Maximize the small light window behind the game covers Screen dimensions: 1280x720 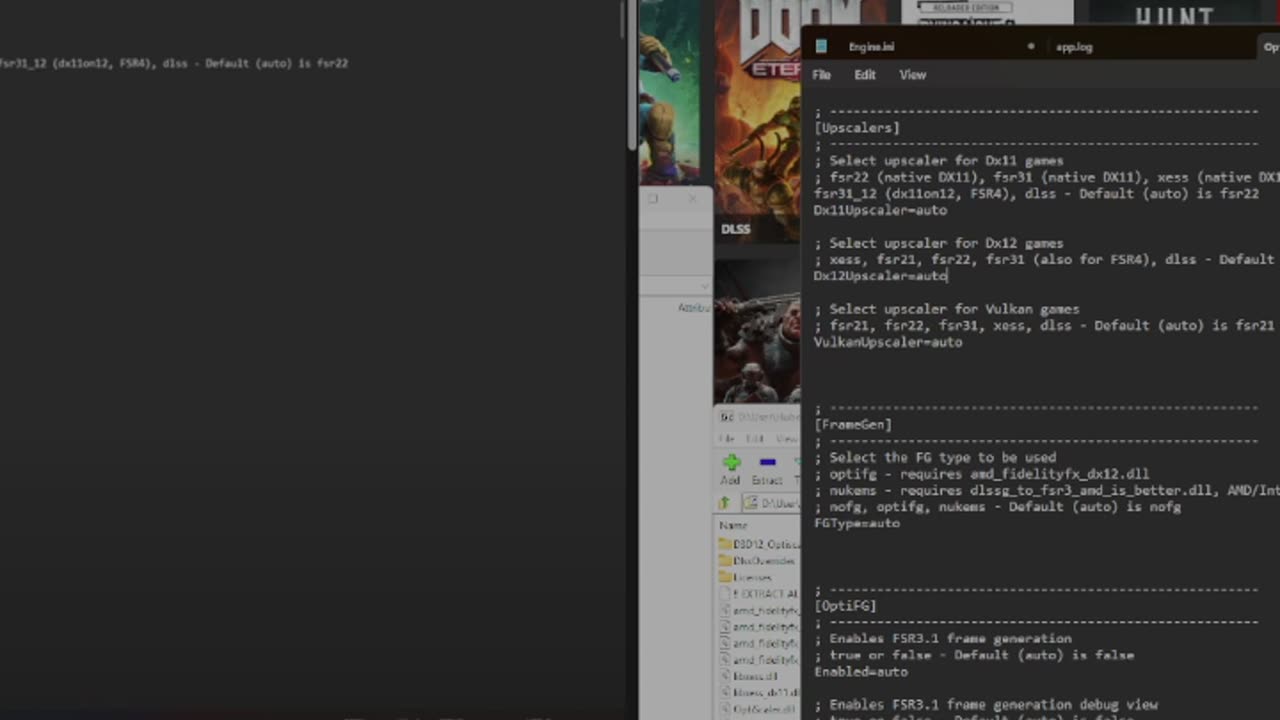(653, 198)
